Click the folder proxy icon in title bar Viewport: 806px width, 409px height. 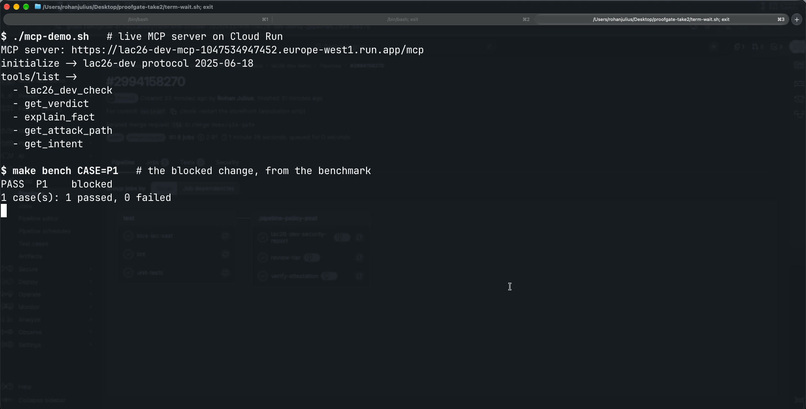(x=38, y=7)
